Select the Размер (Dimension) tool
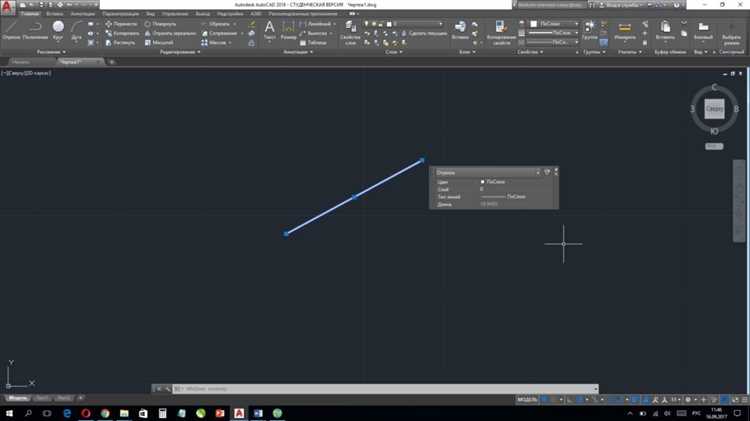The height and width of the screenshot is (421, 750). coord(288,30)
